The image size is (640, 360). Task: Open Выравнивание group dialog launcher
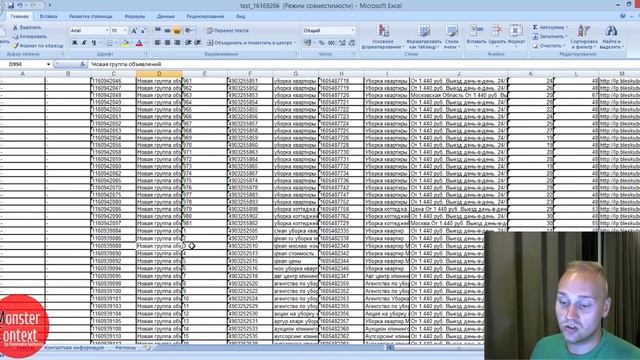(x=297, y=54)
